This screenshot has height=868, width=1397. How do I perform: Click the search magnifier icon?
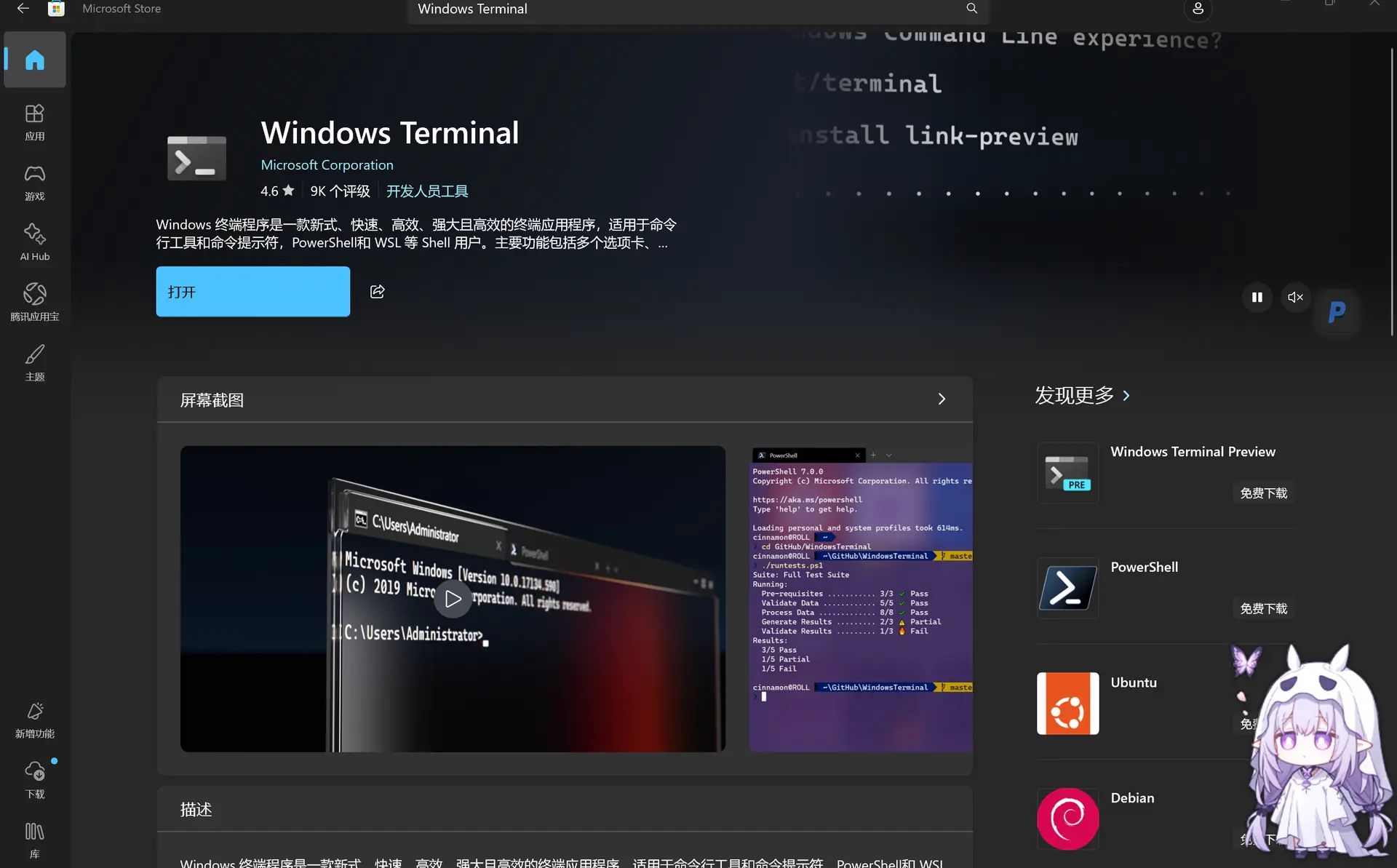pyautogui.click(x=971, y=9)
